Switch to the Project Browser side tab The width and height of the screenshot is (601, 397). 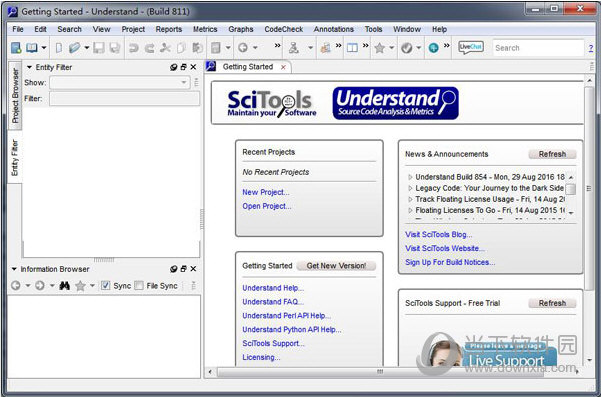15,95
